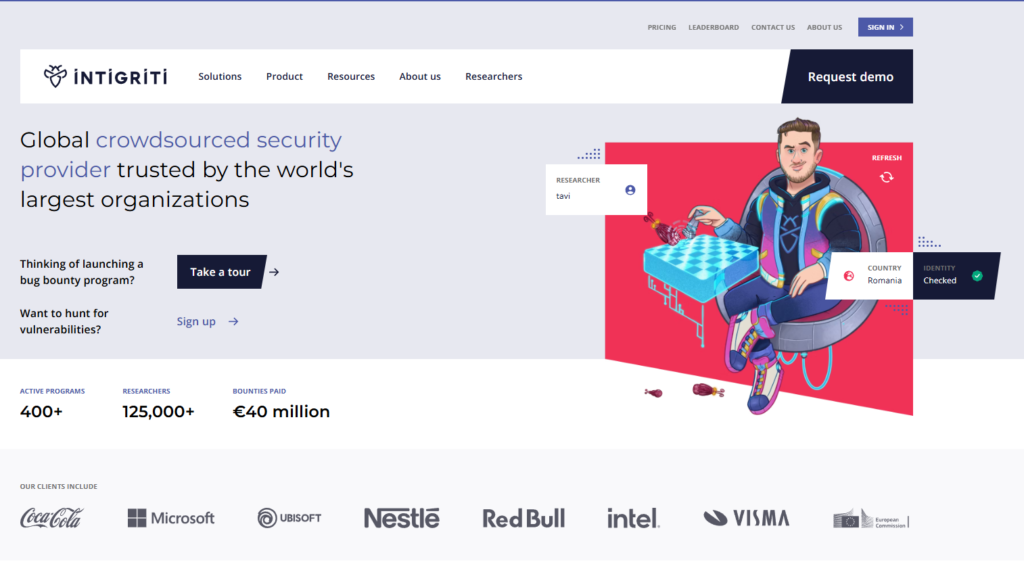
Task: Select About us in main navigation
Action: (x=420, y=76)
